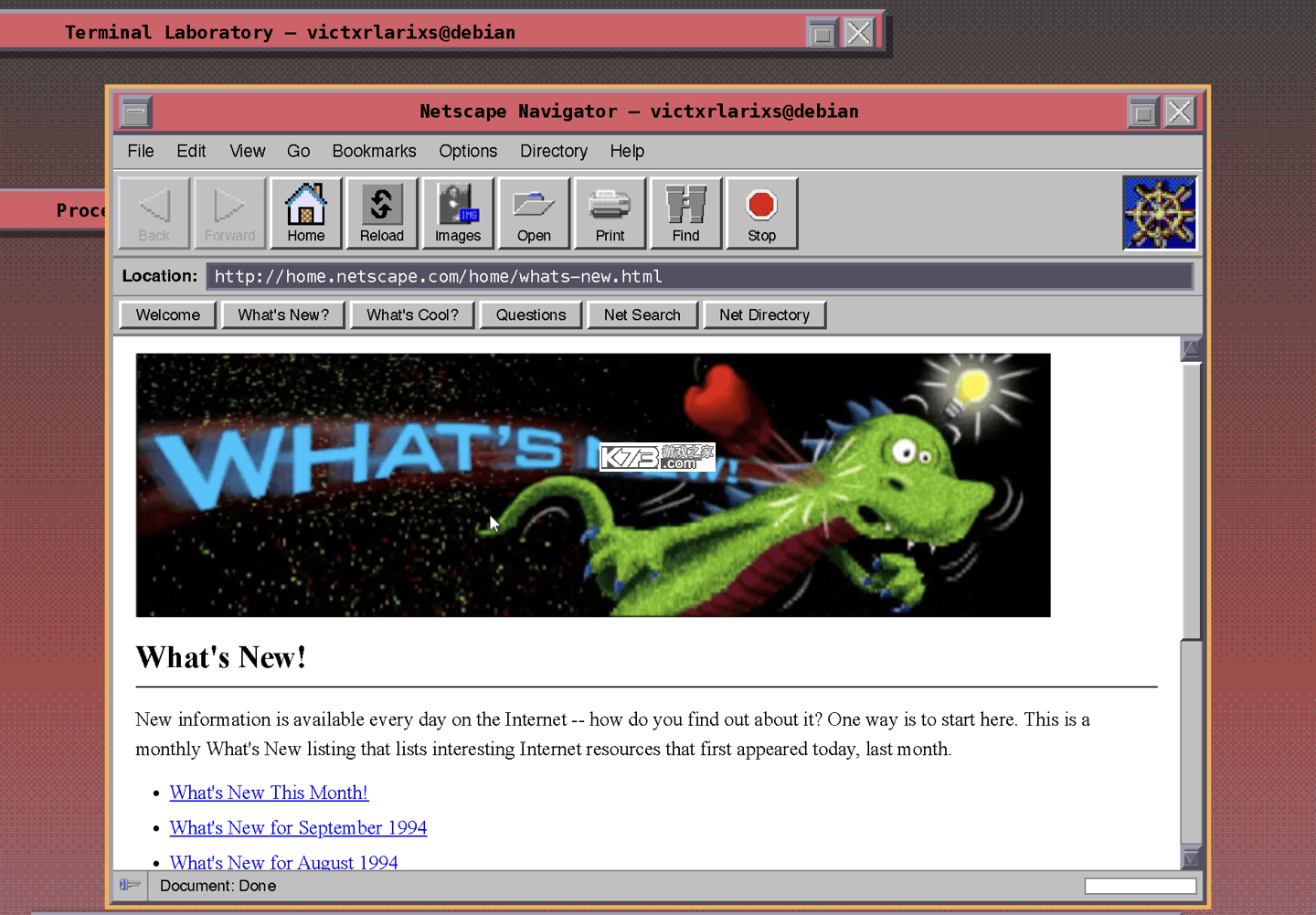
Task: Open the Directory menu
Action: pos(554,151)
